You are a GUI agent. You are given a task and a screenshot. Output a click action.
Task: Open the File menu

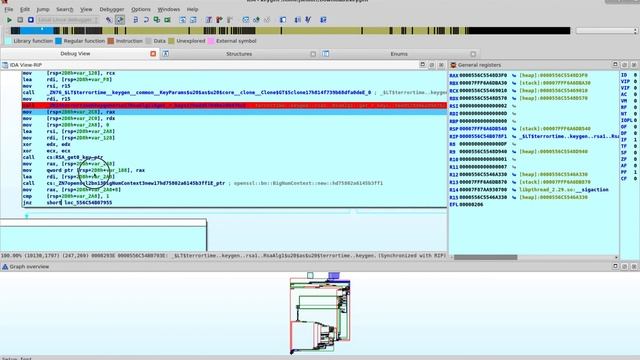tap(9, 9)
